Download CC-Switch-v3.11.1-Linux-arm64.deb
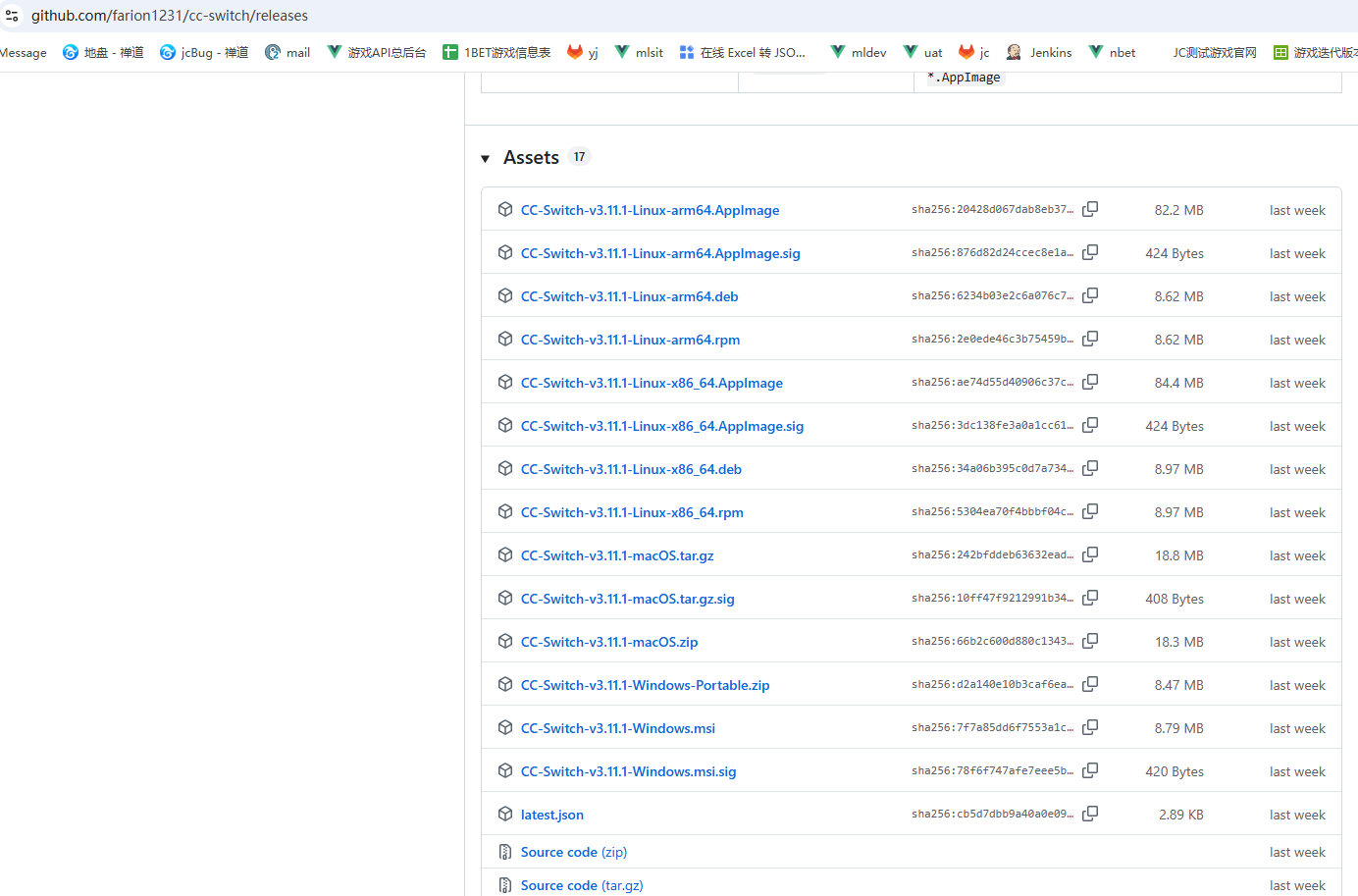This screenshot has width=1358, height=896. [x=629, y=296]
